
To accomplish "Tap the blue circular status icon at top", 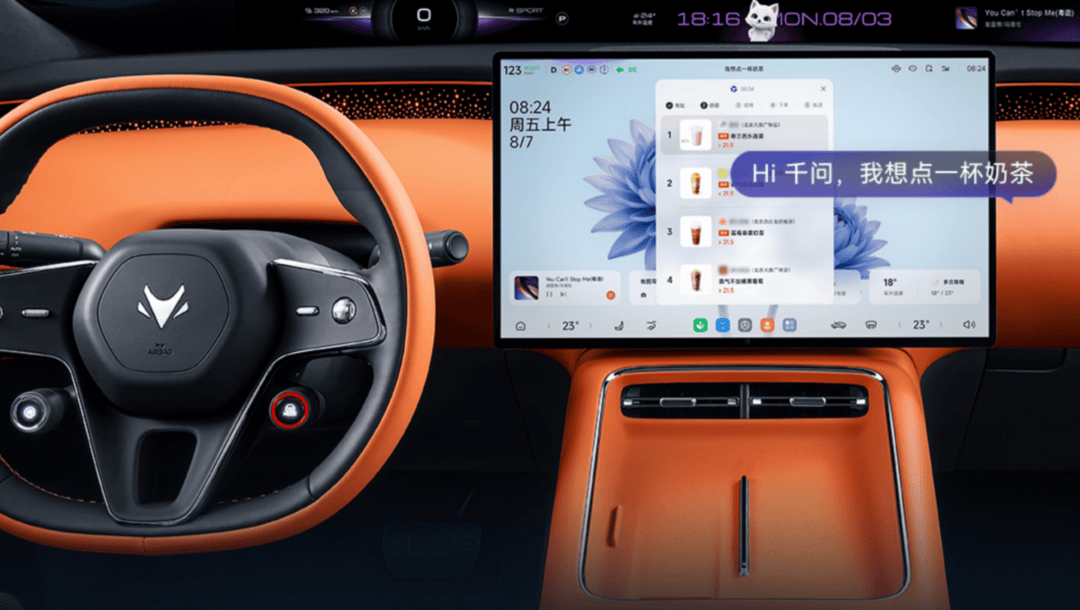I will coord(579,70).
